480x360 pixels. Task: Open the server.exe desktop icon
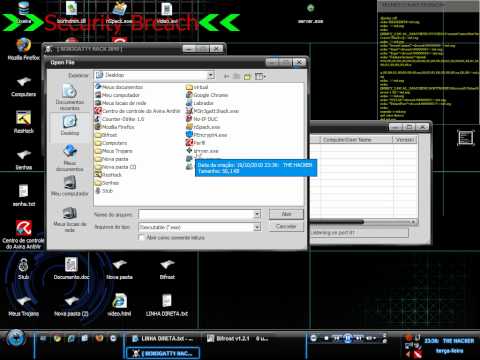(310, 13)
